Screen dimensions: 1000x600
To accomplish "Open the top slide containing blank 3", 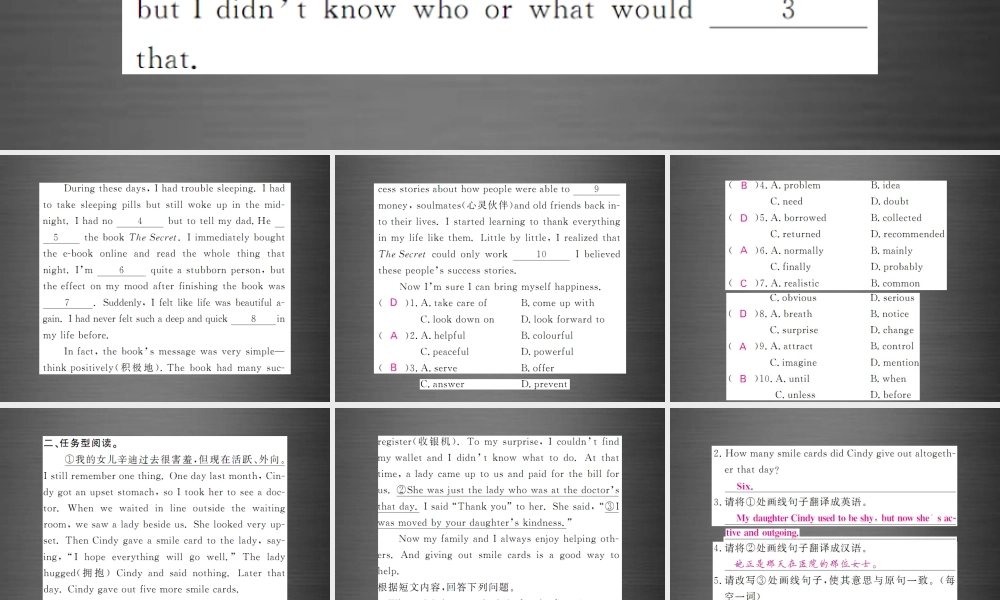I will pyautogui.click(x=500, y=36).
